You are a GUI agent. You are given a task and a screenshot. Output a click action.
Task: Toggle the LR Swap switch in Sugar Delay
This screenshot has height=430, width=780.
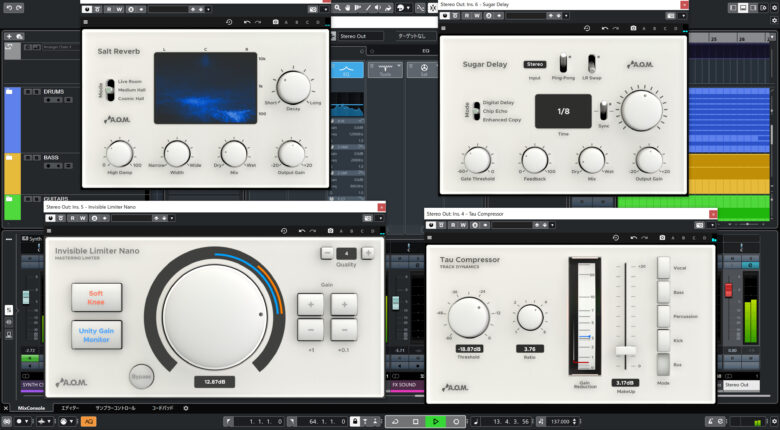pyautogui.click(x=591, y=64)
